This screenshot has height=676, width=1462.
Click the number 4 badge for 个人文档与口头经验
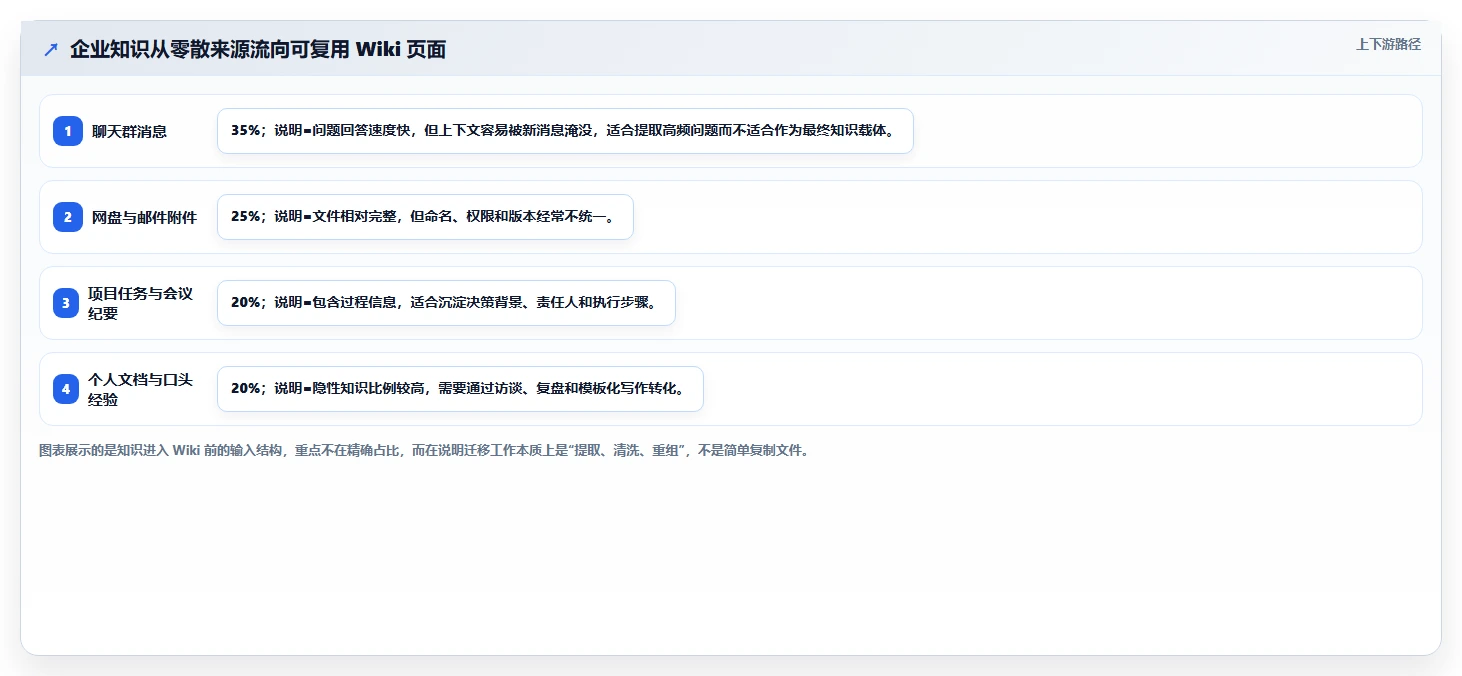68,389
